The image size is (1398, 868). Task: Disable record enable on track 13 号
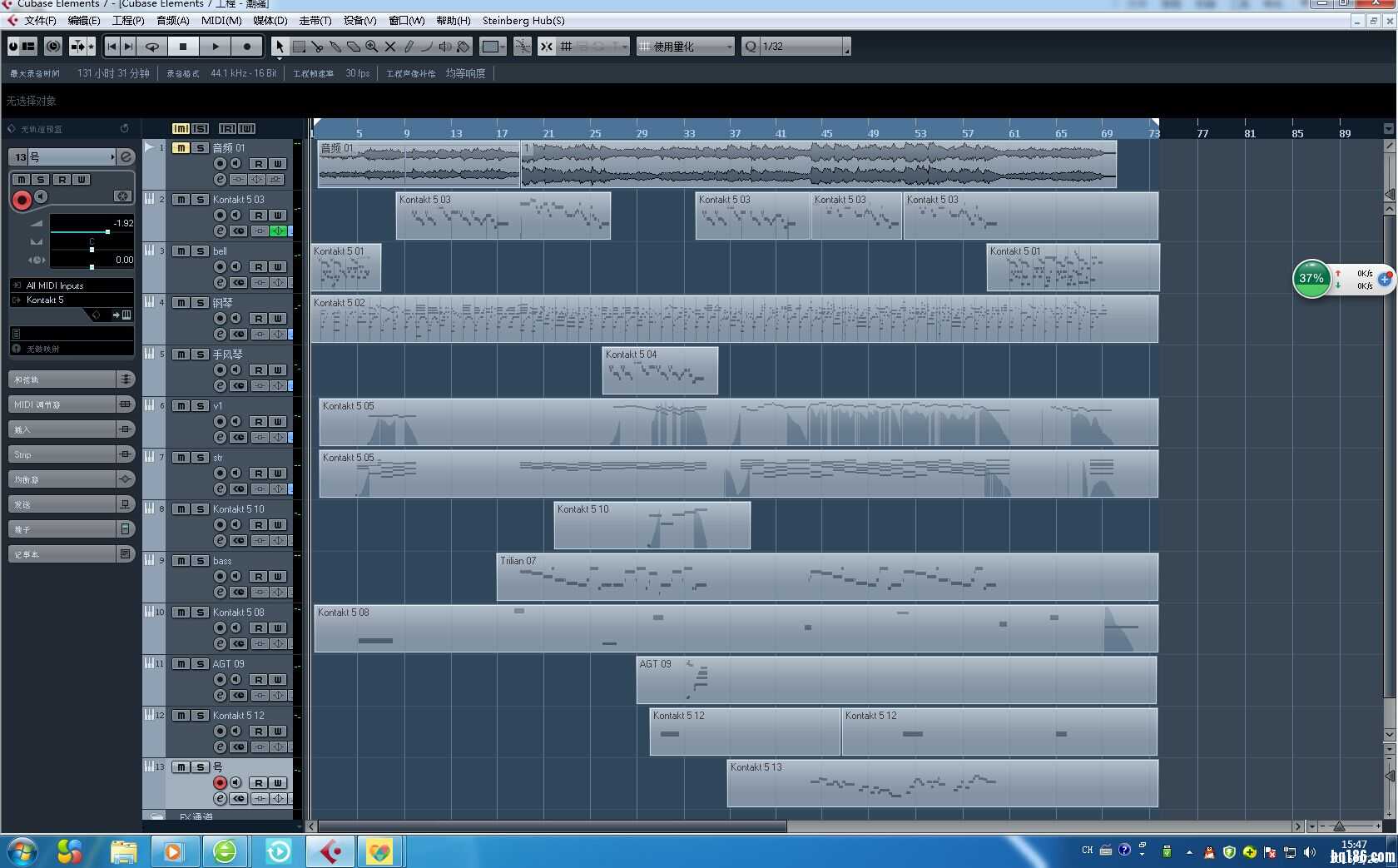coord(220,782)
